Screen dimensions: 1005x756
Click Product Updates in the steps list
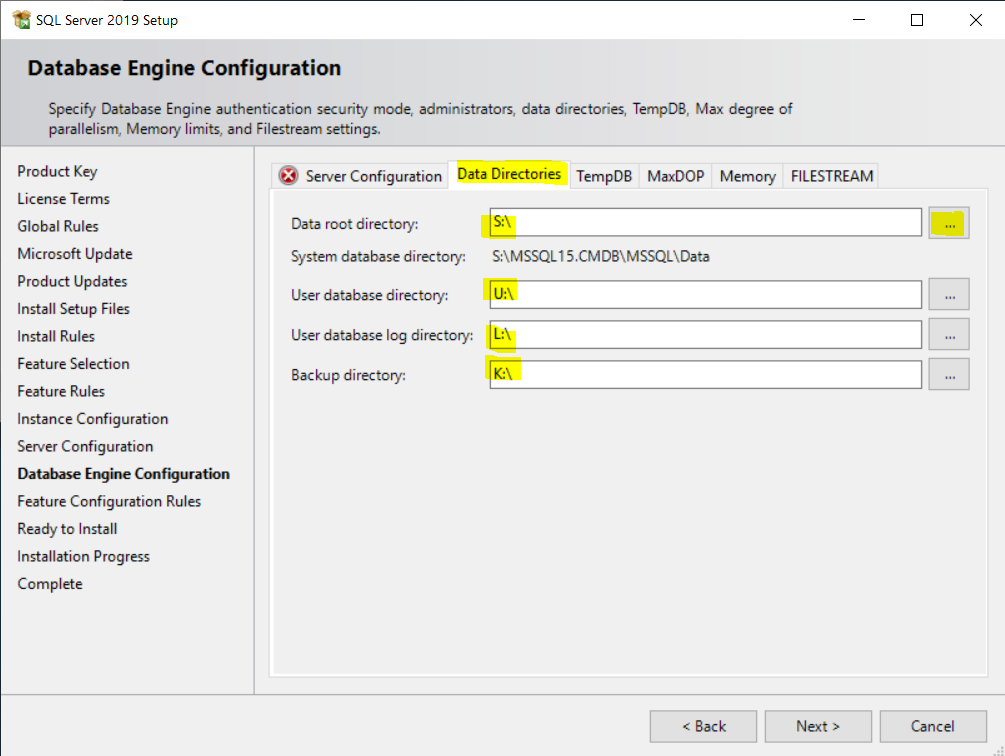tap(72, 281)
